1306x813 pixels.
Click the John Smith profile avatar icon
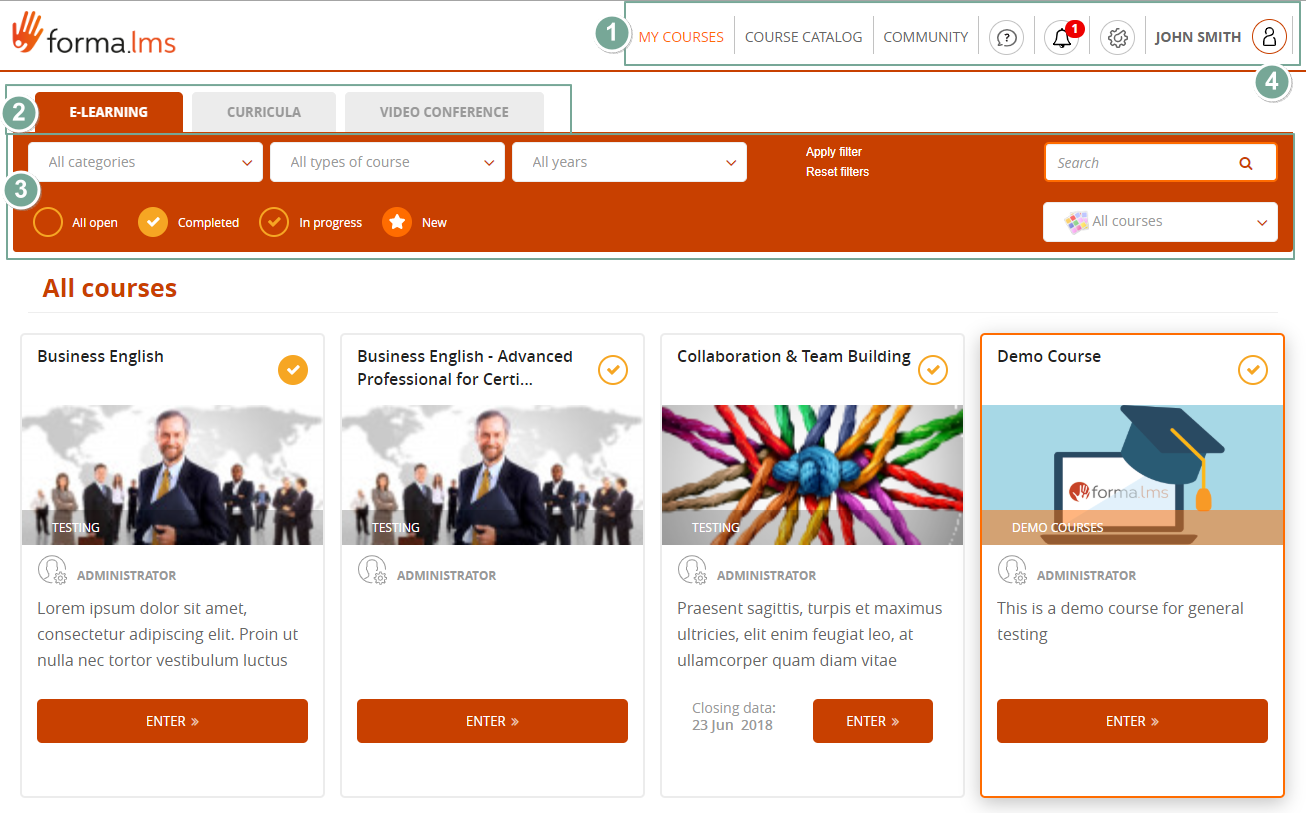(1268, 36)
